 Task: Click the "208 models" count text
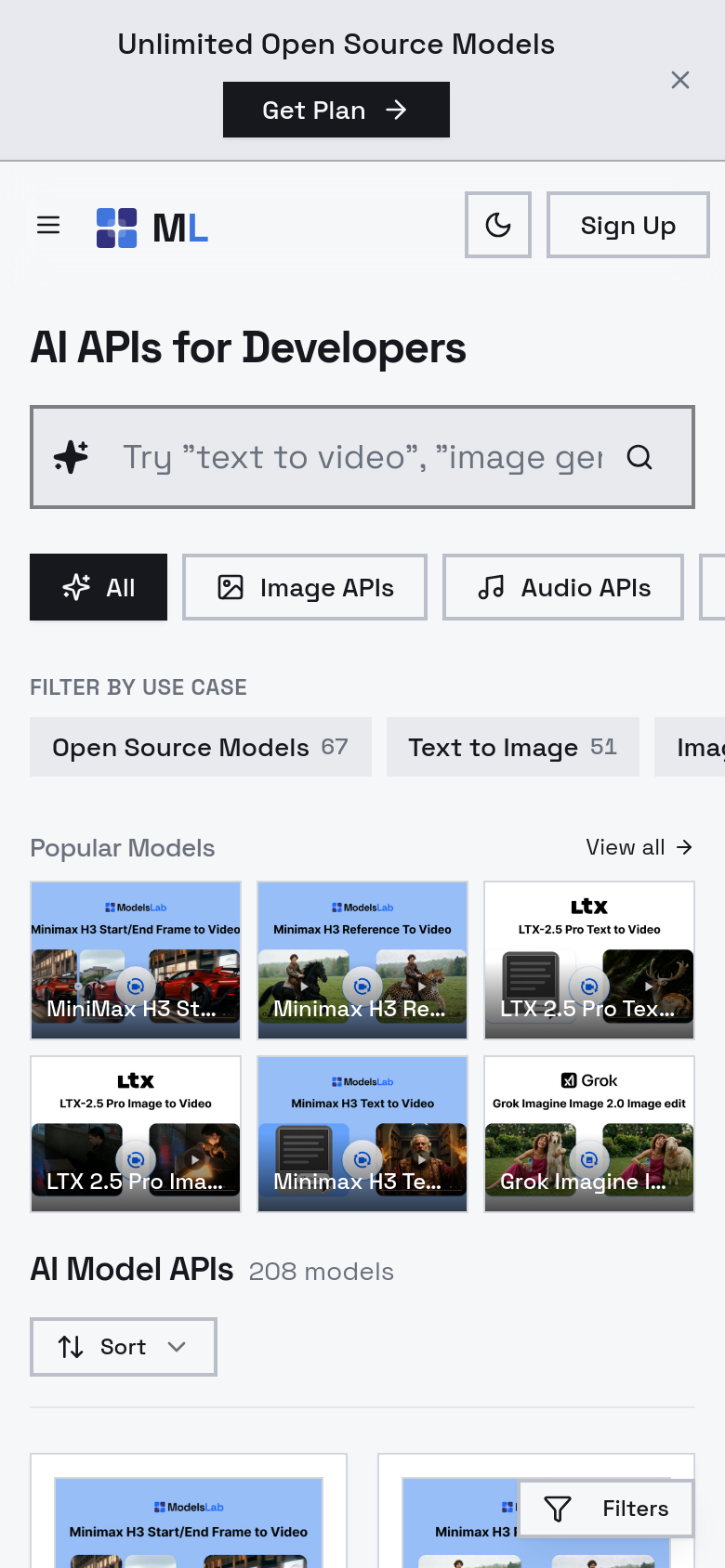coord(322,1272)
